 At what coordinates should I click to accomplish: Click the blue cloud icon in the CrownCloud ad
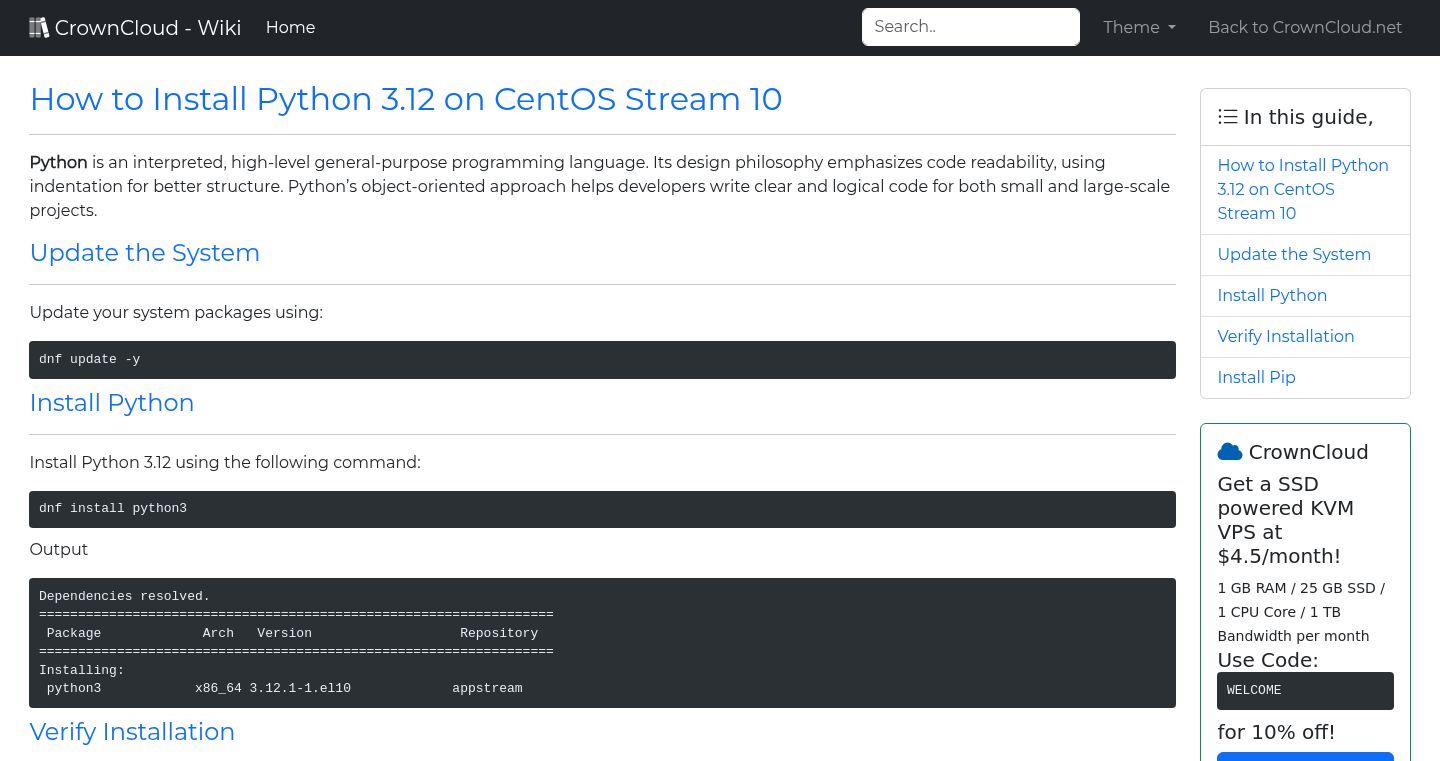click(x=1229, y=452)
